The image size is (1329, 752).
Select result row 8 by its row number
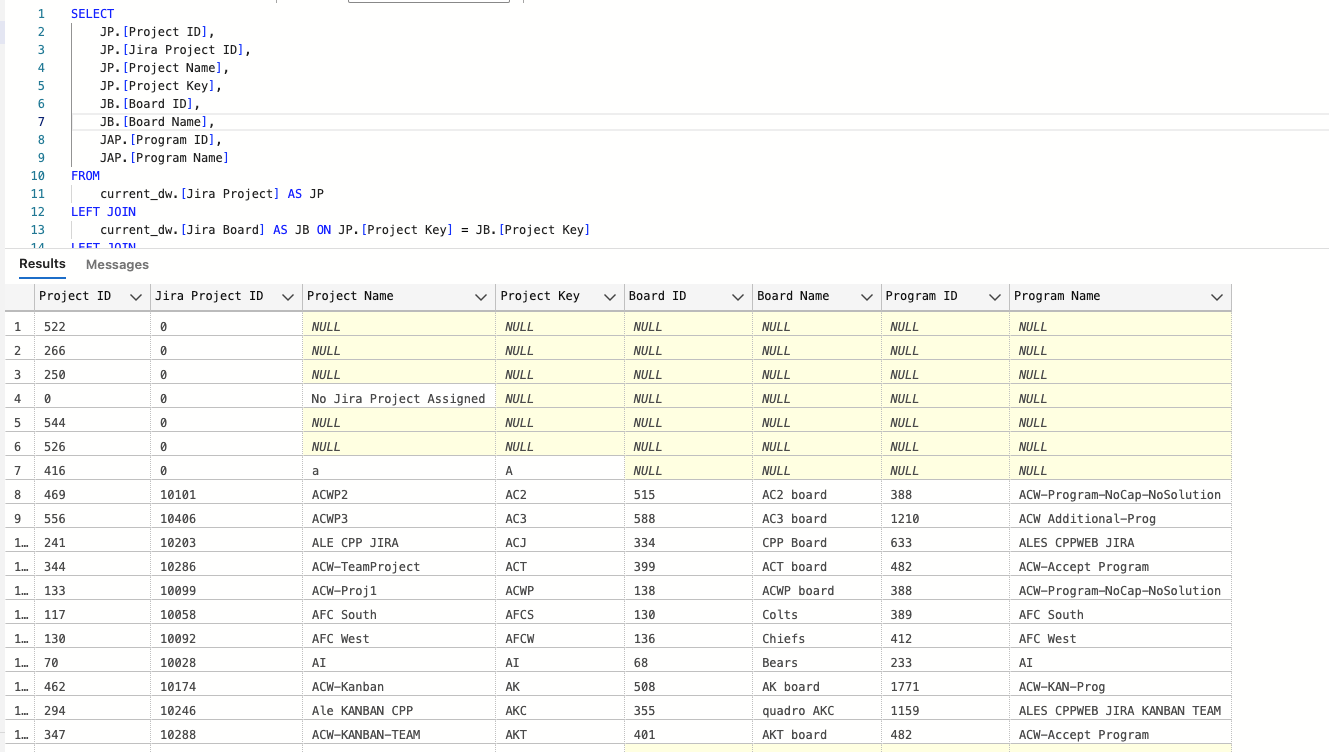pos(18,495)
